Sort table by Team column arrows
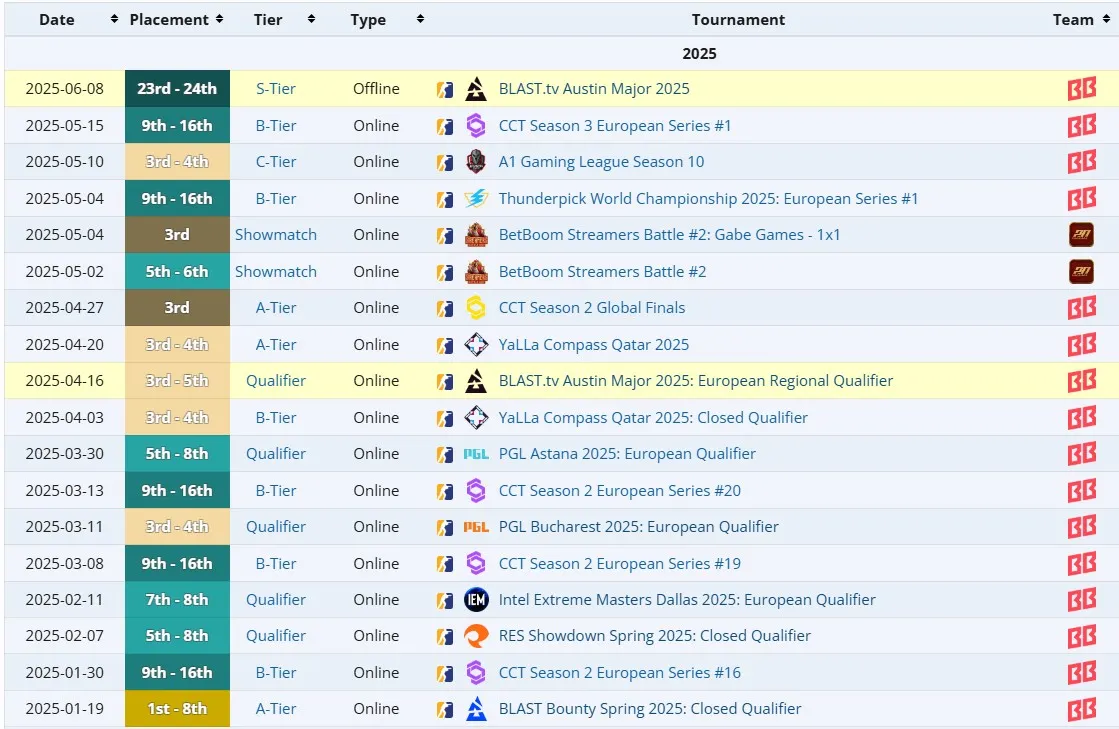This screenshot has width=1119, height=729. [1106, 19]
